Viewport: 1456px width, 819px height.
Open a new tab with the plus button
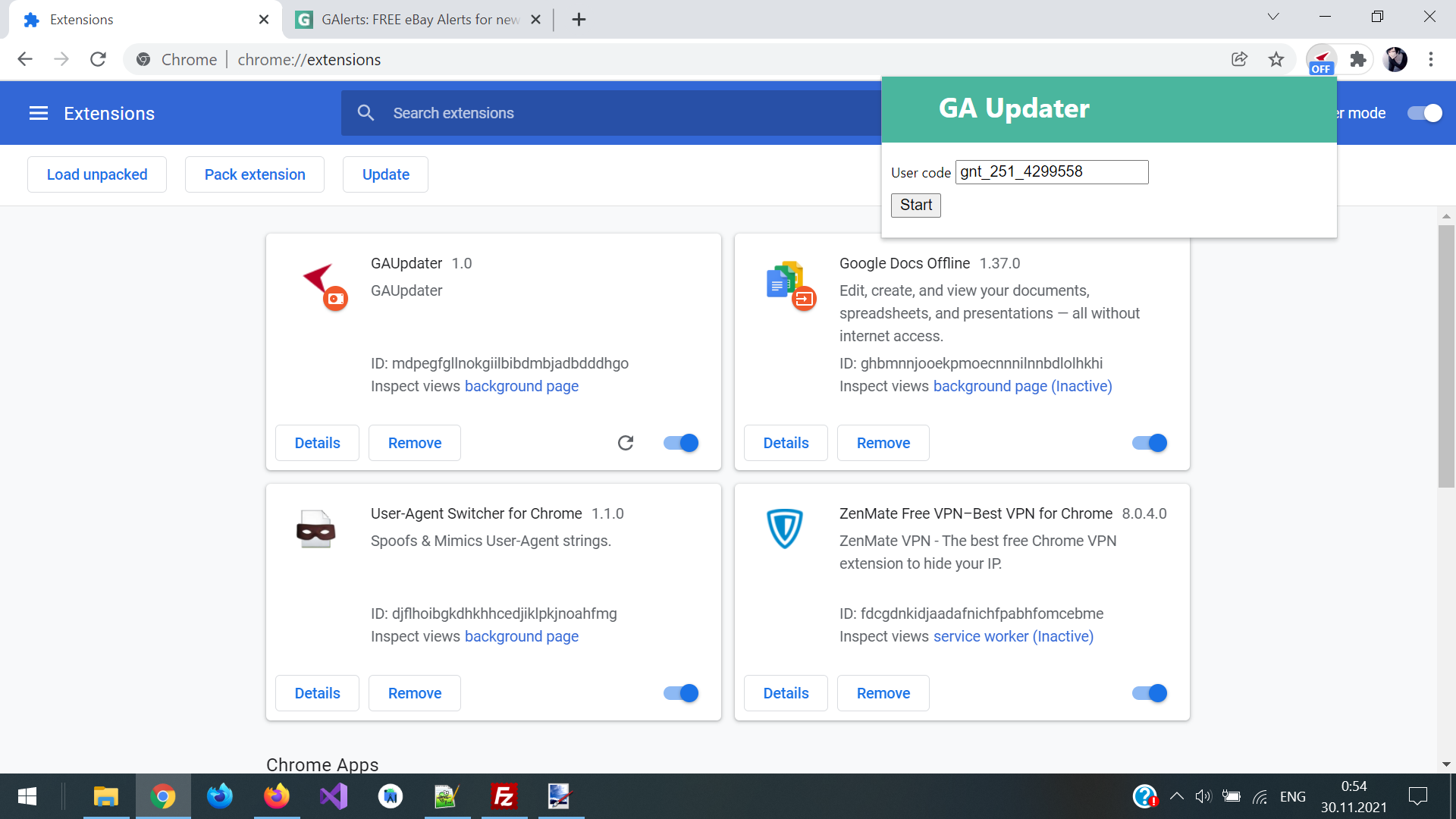click(579, 20)
